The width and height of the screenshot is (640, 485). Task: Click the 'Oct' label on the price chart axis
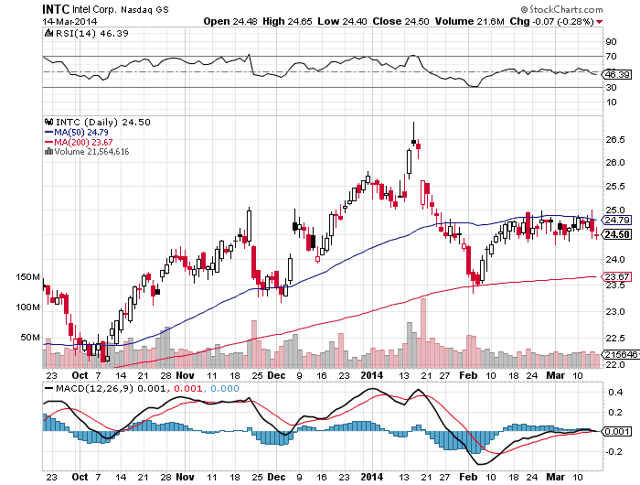tap(80, 376)
